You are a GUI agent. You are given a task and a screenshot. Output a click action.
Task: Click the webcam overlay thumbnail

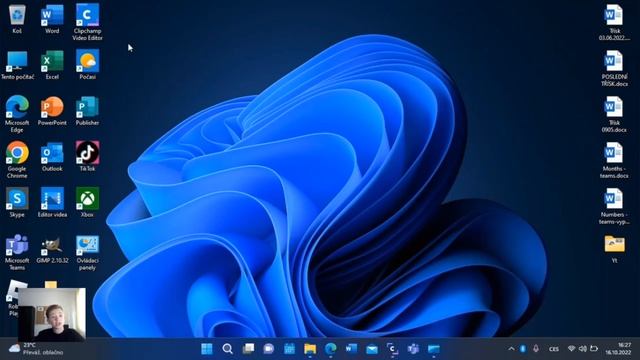[52, 314]
